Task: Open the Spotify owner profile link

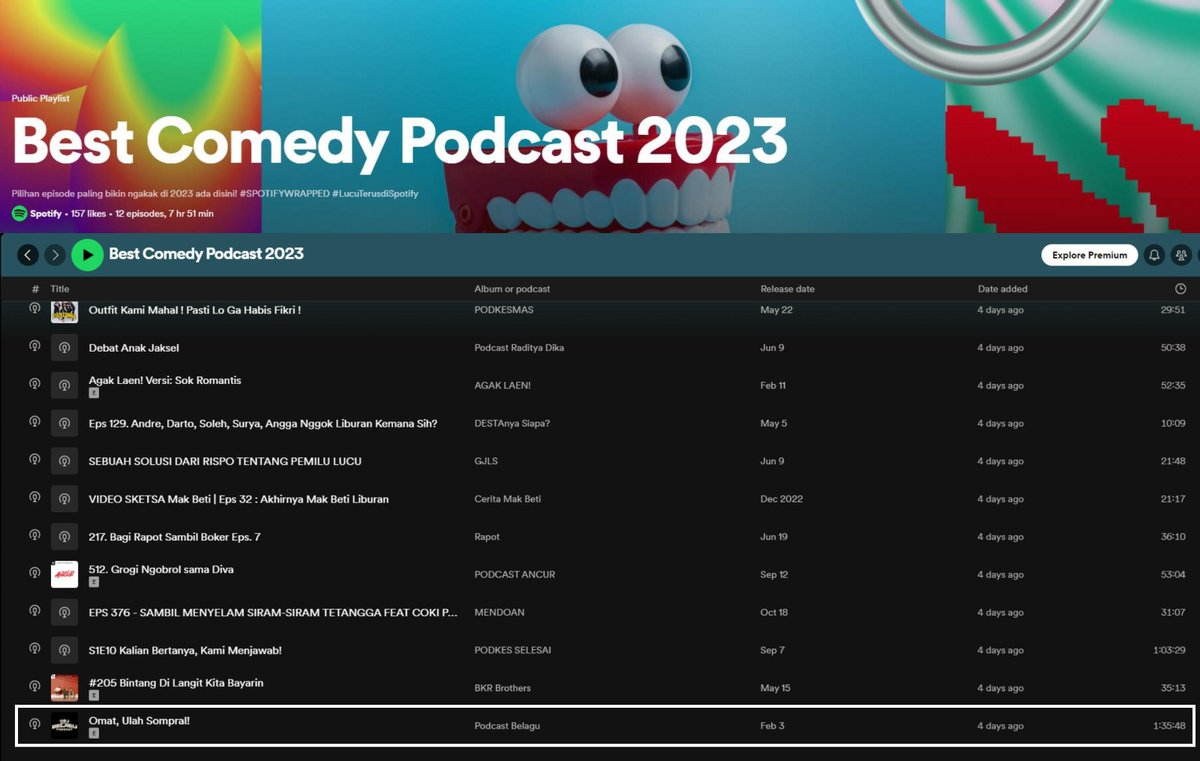Action: pos(45,213)
